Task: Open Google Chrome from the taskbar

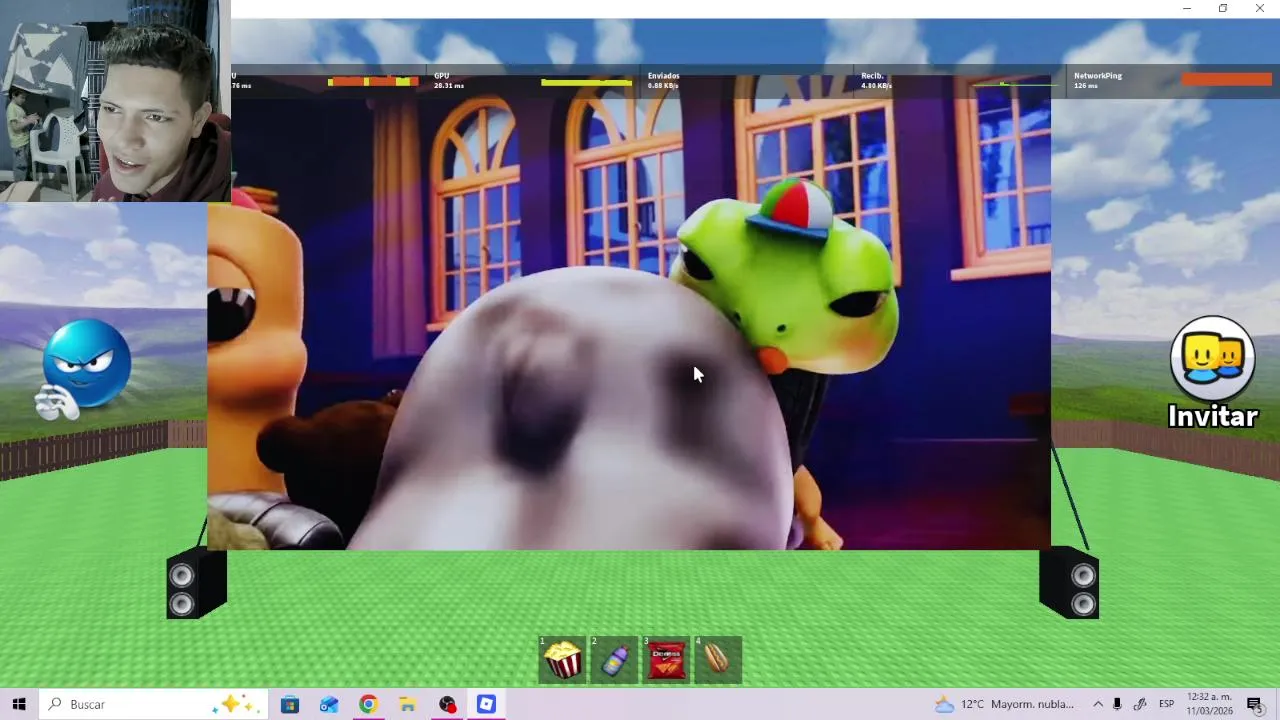Action: [368, 704]
